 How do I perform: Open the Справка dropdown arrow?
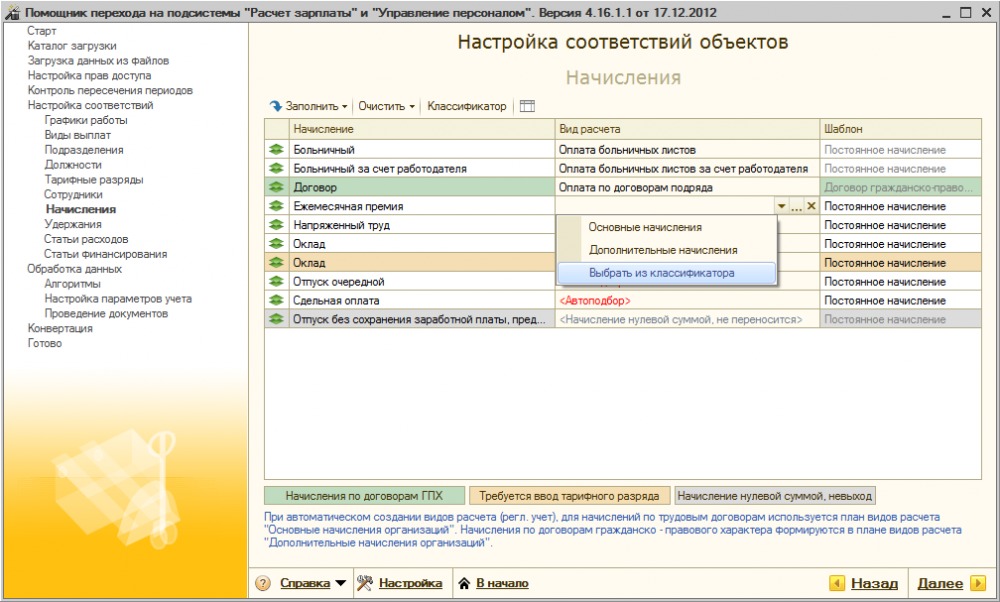click(x=341, y=583)
